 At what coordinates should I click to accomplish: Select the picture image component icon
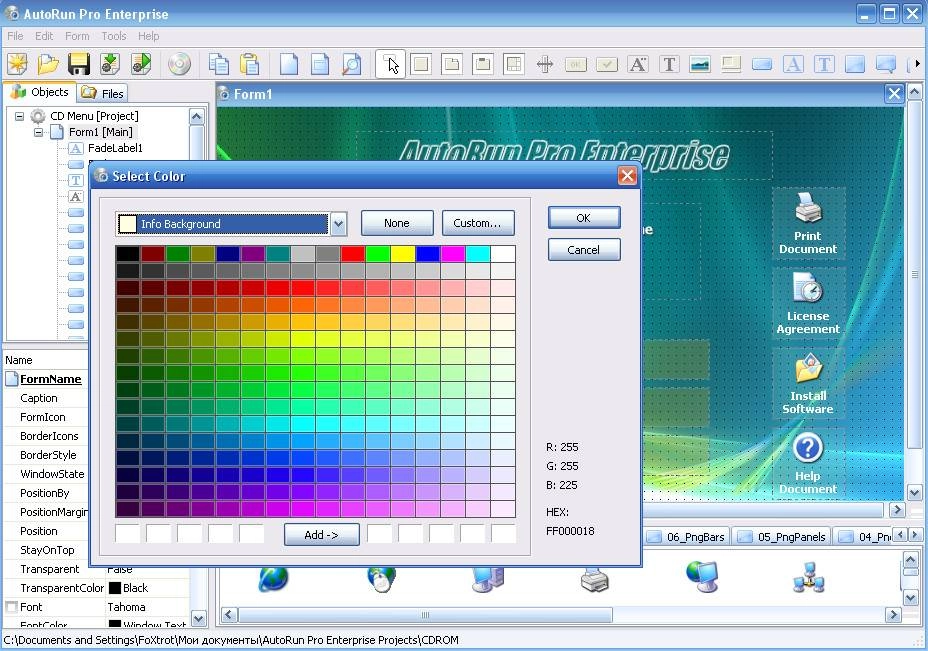(700, 64)
